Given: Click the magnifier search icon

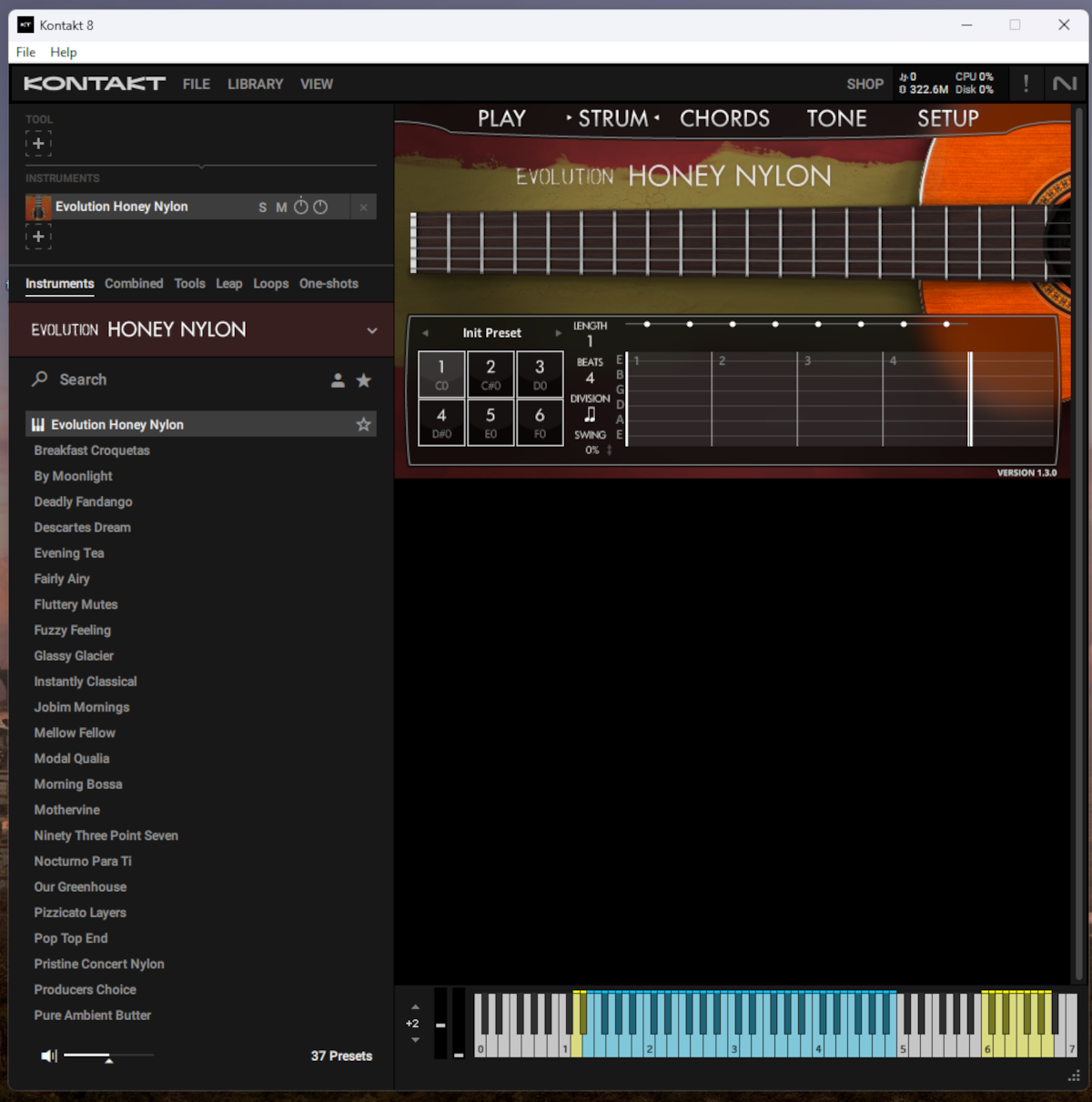Looking at the screenshot, I should (39, 379).
